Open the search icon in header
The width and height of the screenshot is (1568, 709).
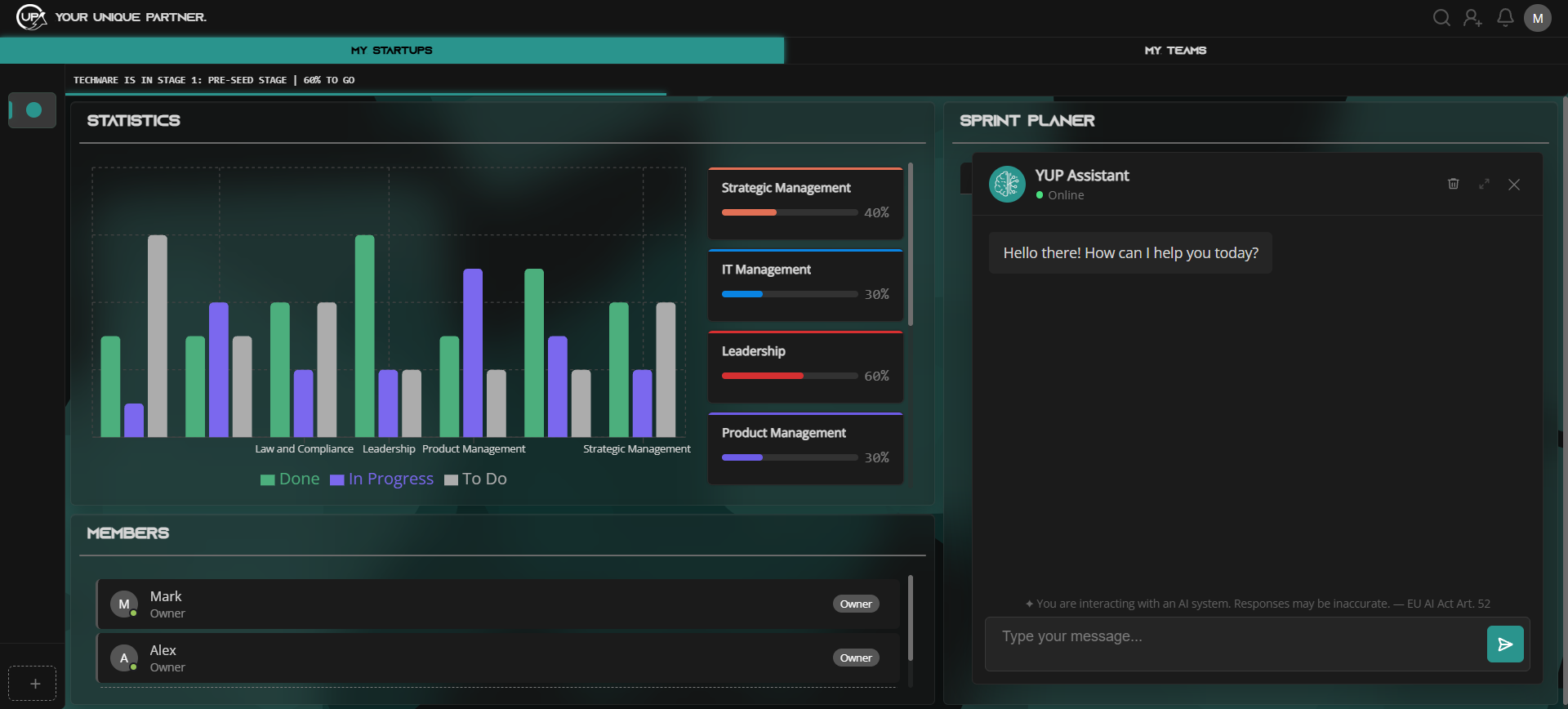1441,18
